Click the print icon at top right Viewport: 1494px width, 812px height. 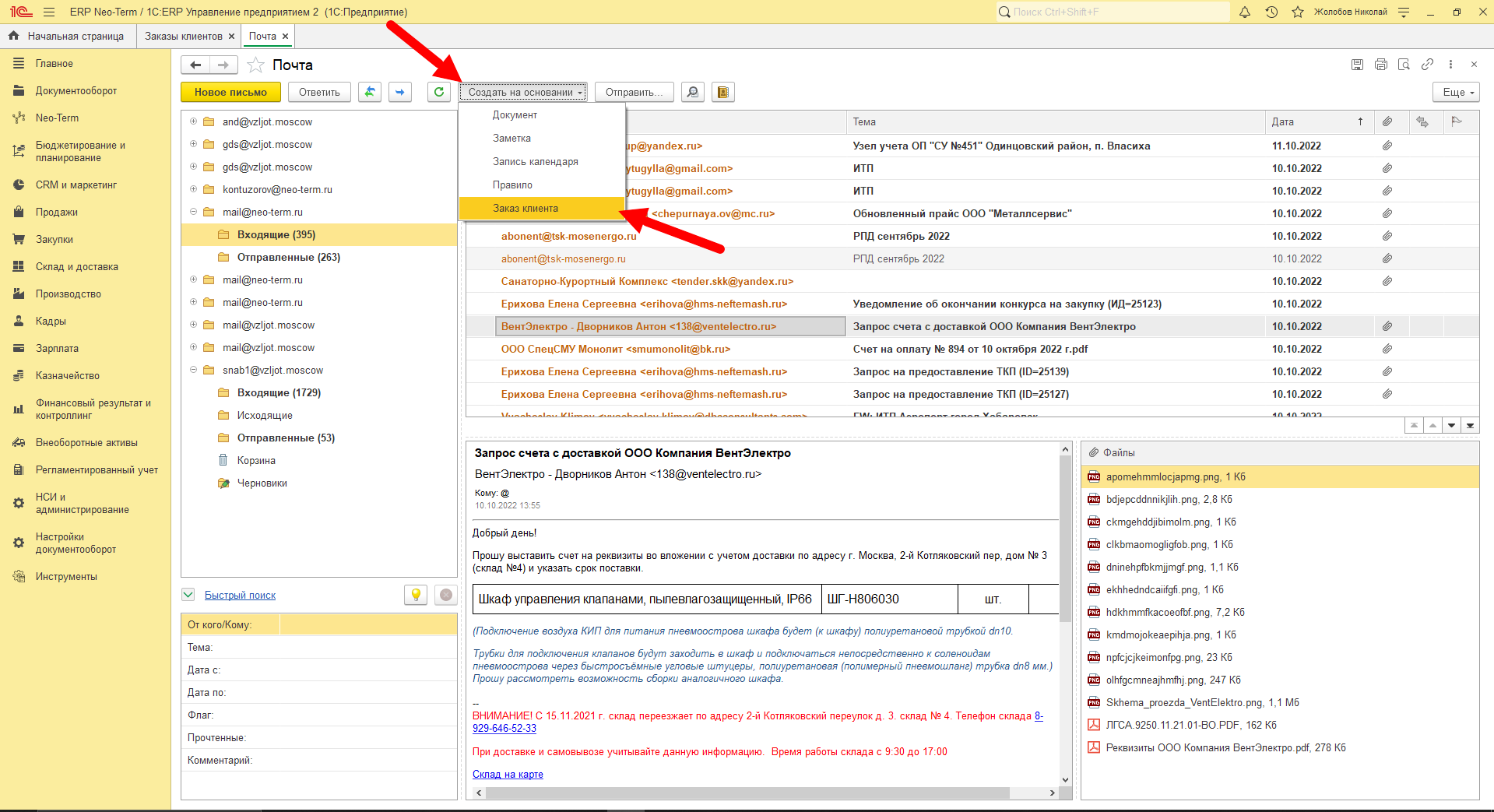pyautogui.click(x=1380, y=65)
